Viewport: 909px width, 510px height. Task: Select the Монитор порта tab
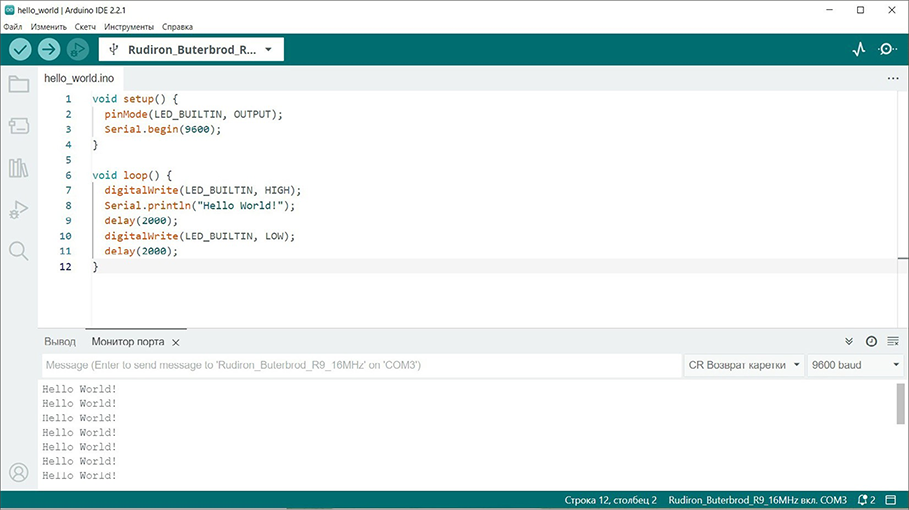(x=128, y=342)
